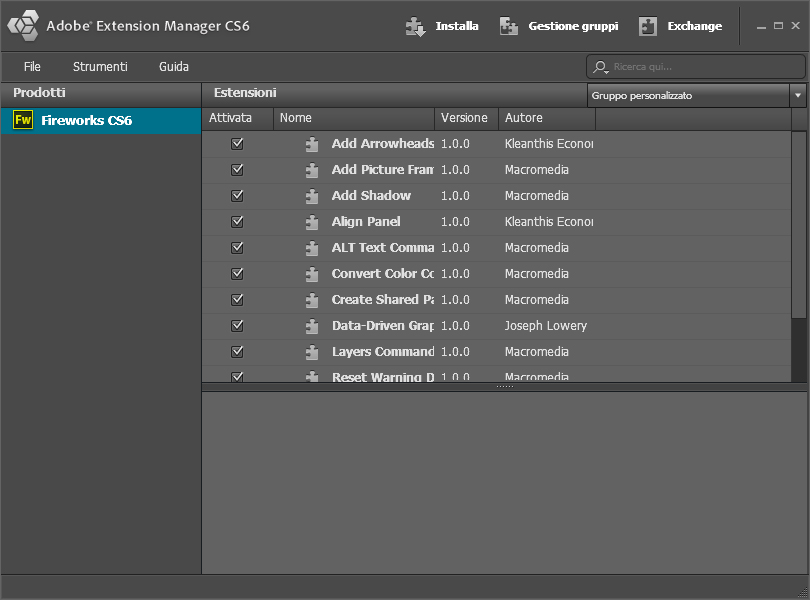Uncheck the Convert Color extension checkbox
Viewport: 810px width, 600px height.
(237, 274)
